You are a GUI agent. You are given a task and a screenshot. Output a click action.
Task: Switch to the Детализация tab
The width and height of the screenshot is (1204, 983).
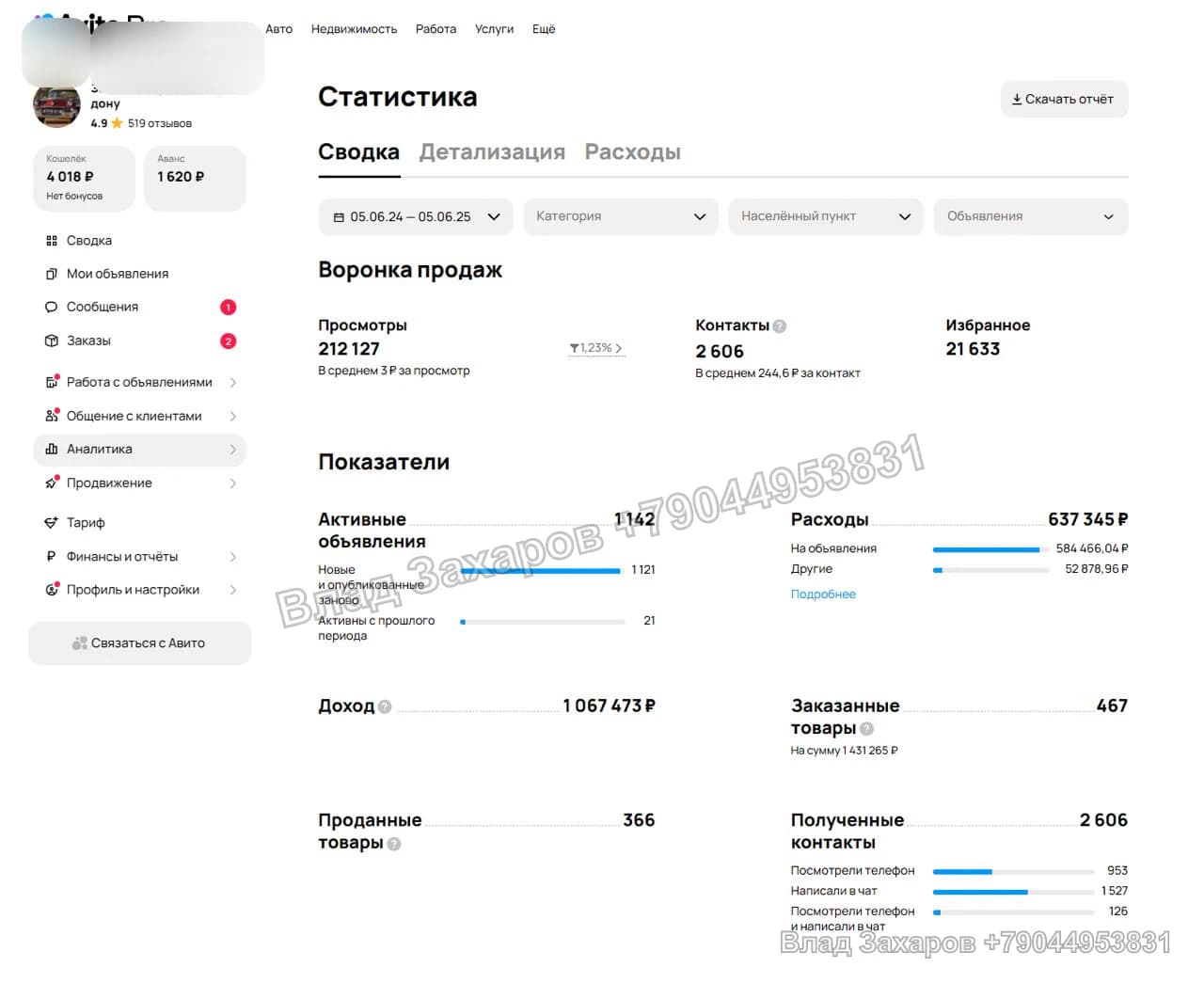(492, 152)
